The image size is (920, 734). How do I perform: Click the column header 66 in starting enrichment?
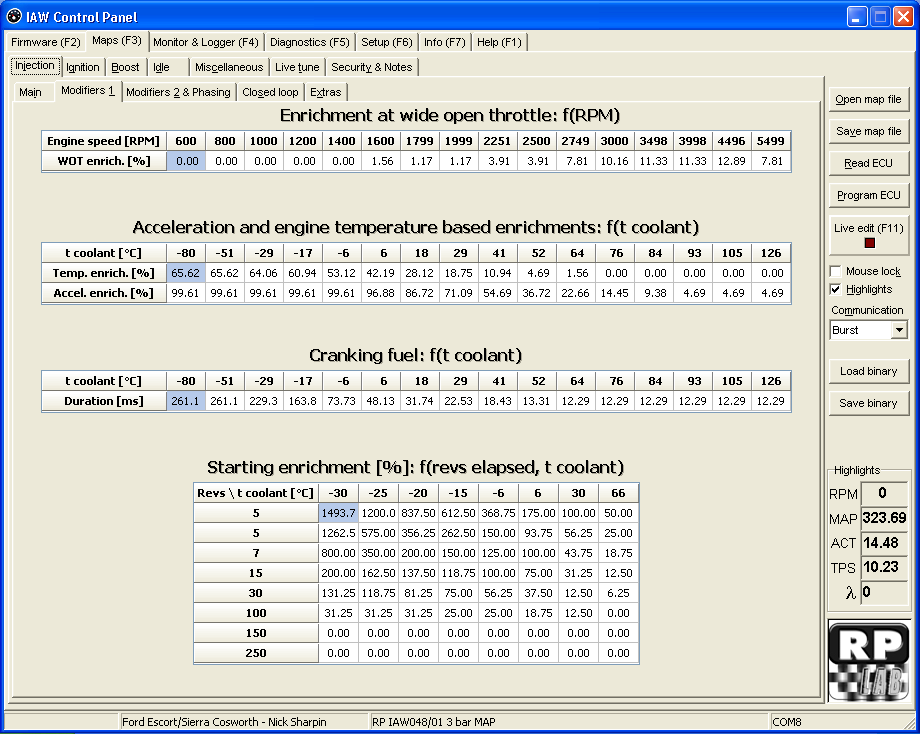click(618, 493)
